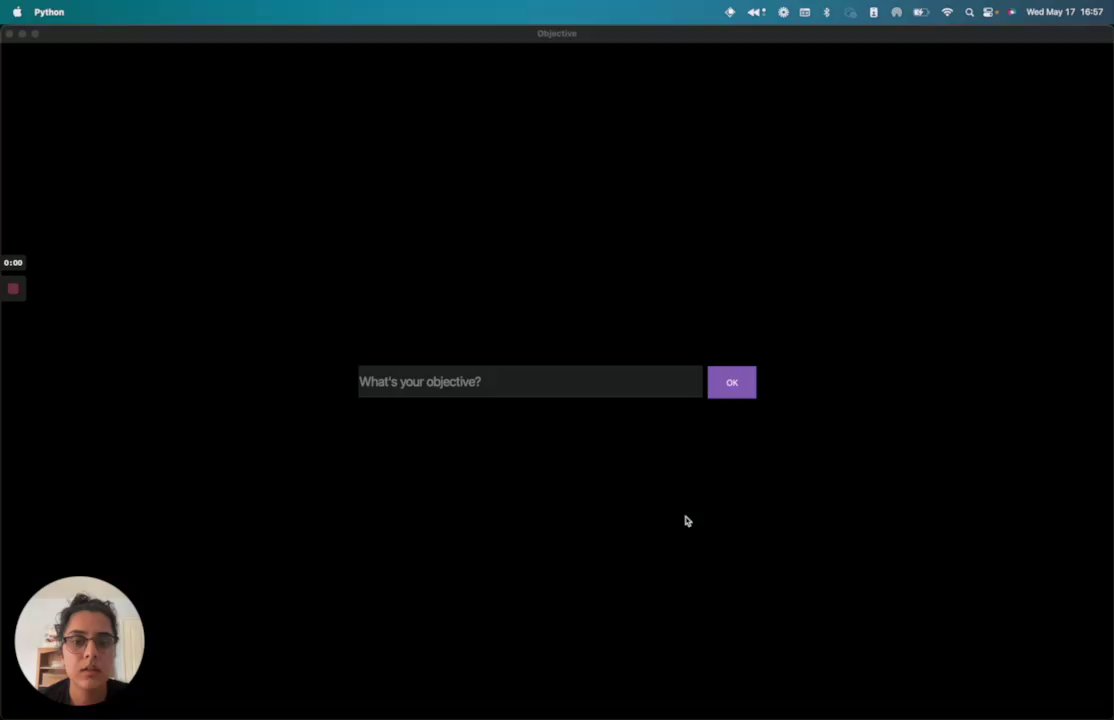This screenshot has width=1114, height=720.
Task: Click the diamond-shaped menu bar icon
Action: coord(730,12)
